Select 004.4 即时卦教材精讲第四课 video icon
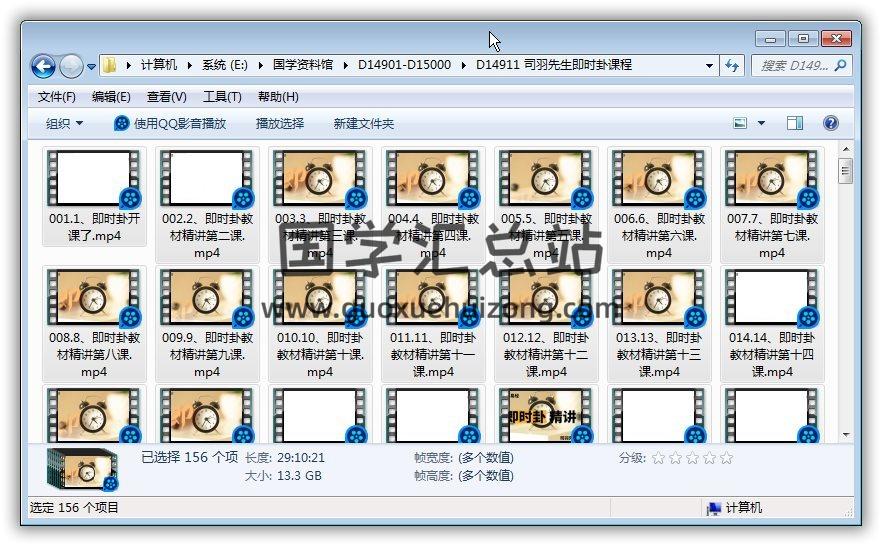This screenshot has width=882, height=546. point(433,178)
